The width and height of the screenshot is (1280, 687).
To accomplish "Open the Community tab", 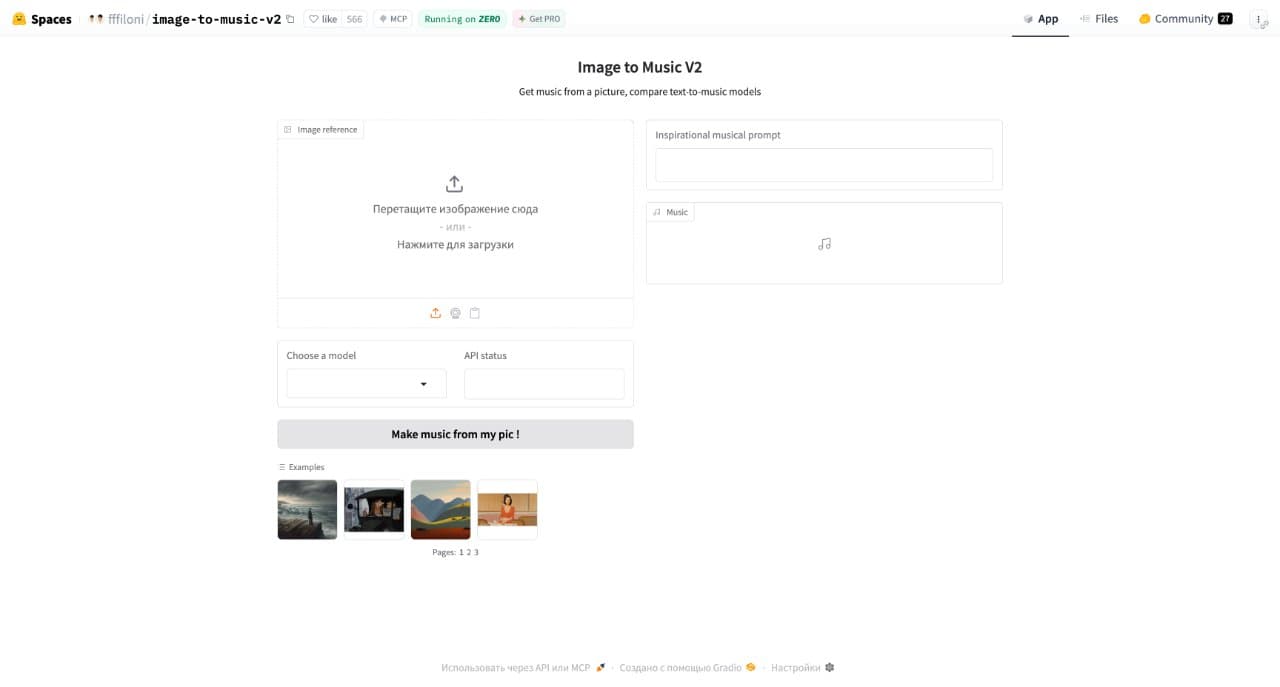I will 1185,19.
